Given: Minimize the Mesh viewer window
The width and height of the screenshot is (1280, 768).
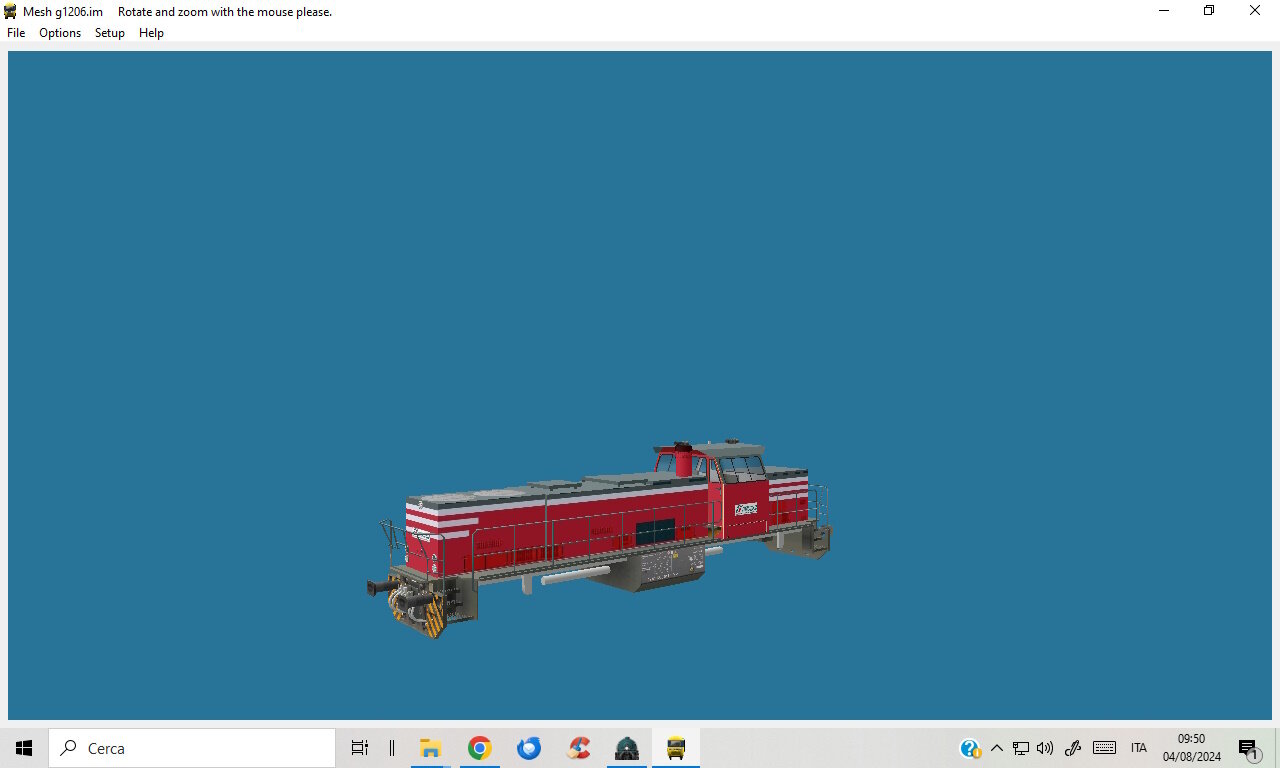Looking at the screenshot, I should click(x=1164, y=11).
